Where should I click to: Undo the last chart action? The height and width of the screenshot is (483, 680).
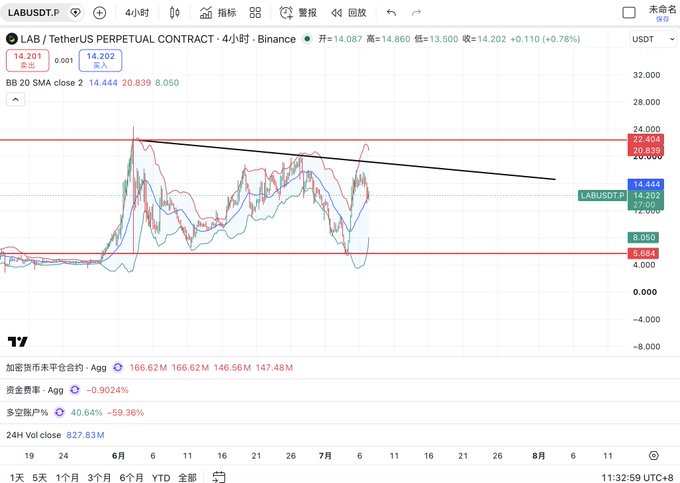click(391, 13)
